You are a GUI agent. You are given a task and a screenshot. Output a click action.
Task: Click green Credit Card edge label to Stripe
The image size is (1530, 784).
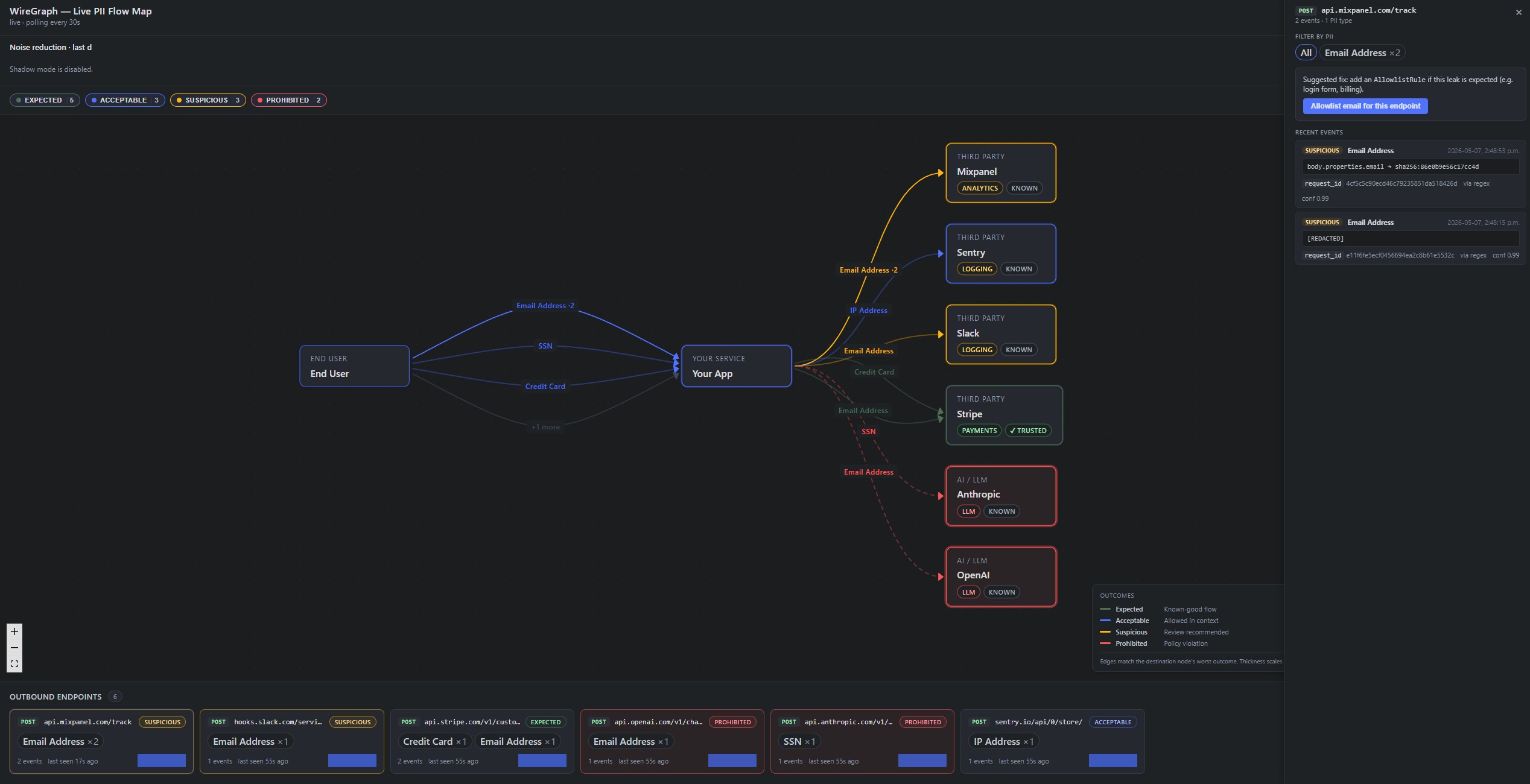point(874,372)
